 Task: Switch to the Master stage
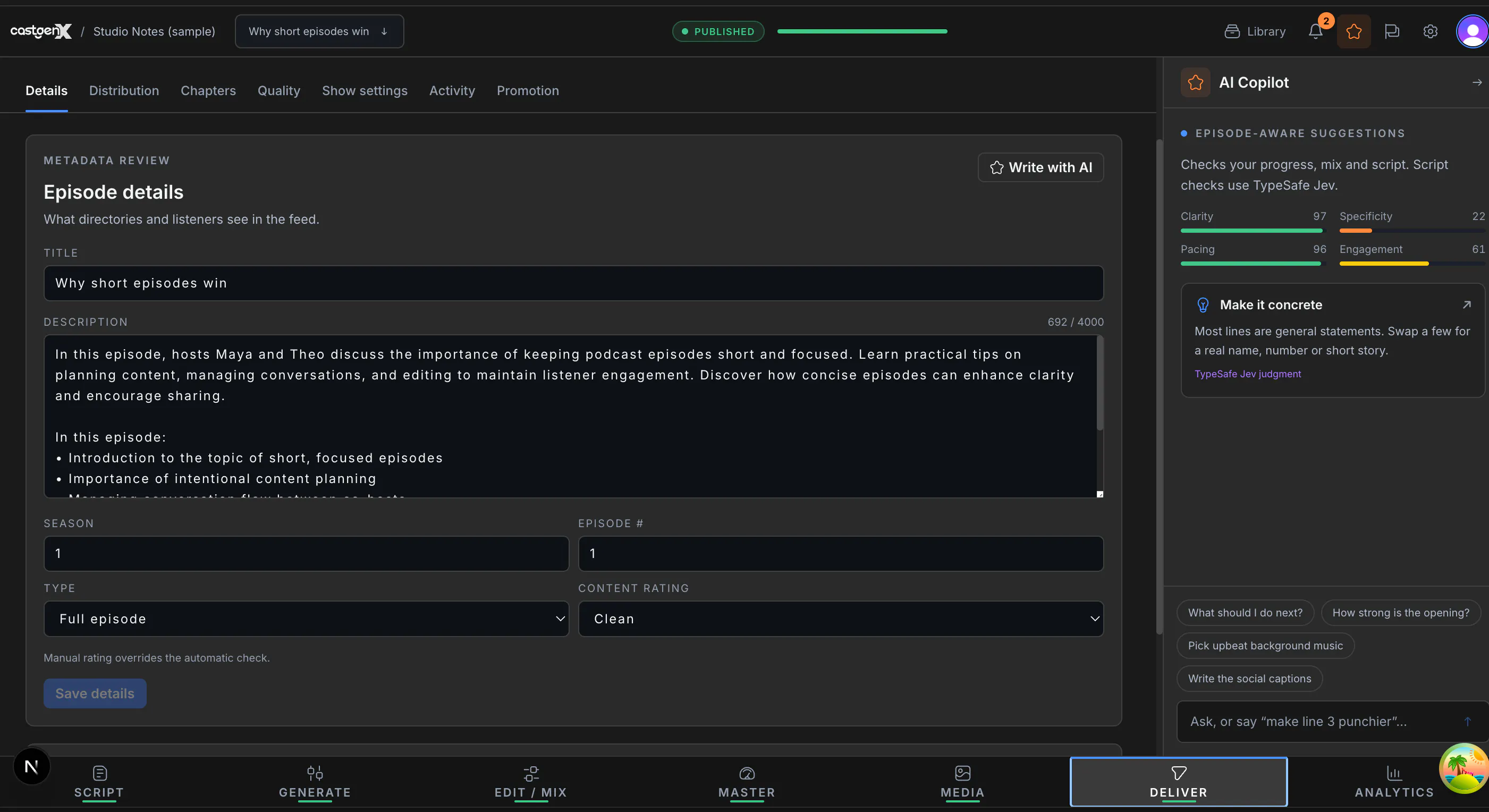(747, 782)
